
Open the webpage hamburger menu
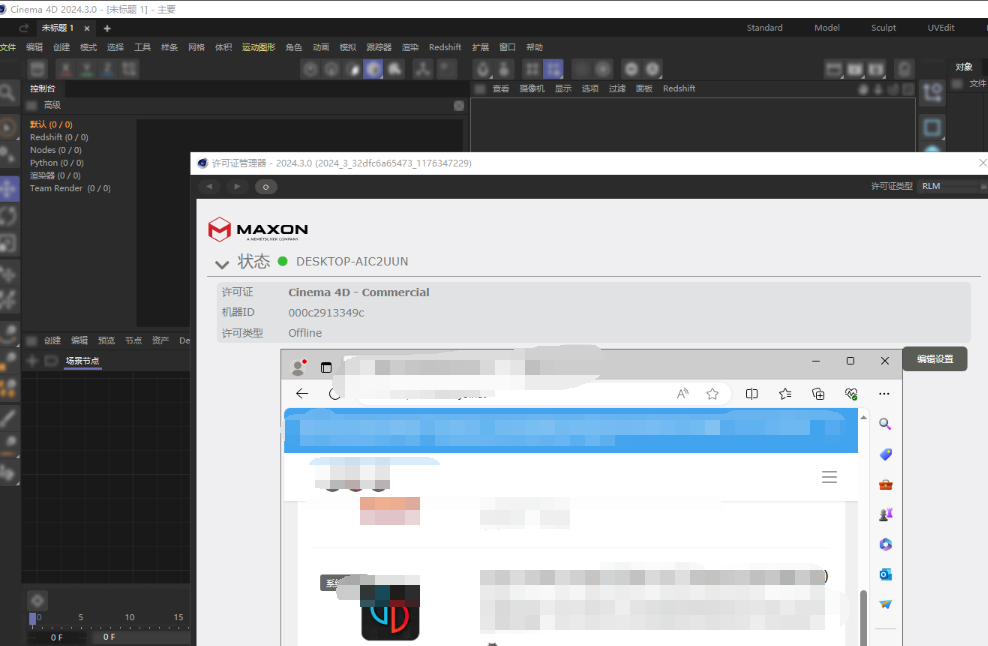[x=829, y=477]
